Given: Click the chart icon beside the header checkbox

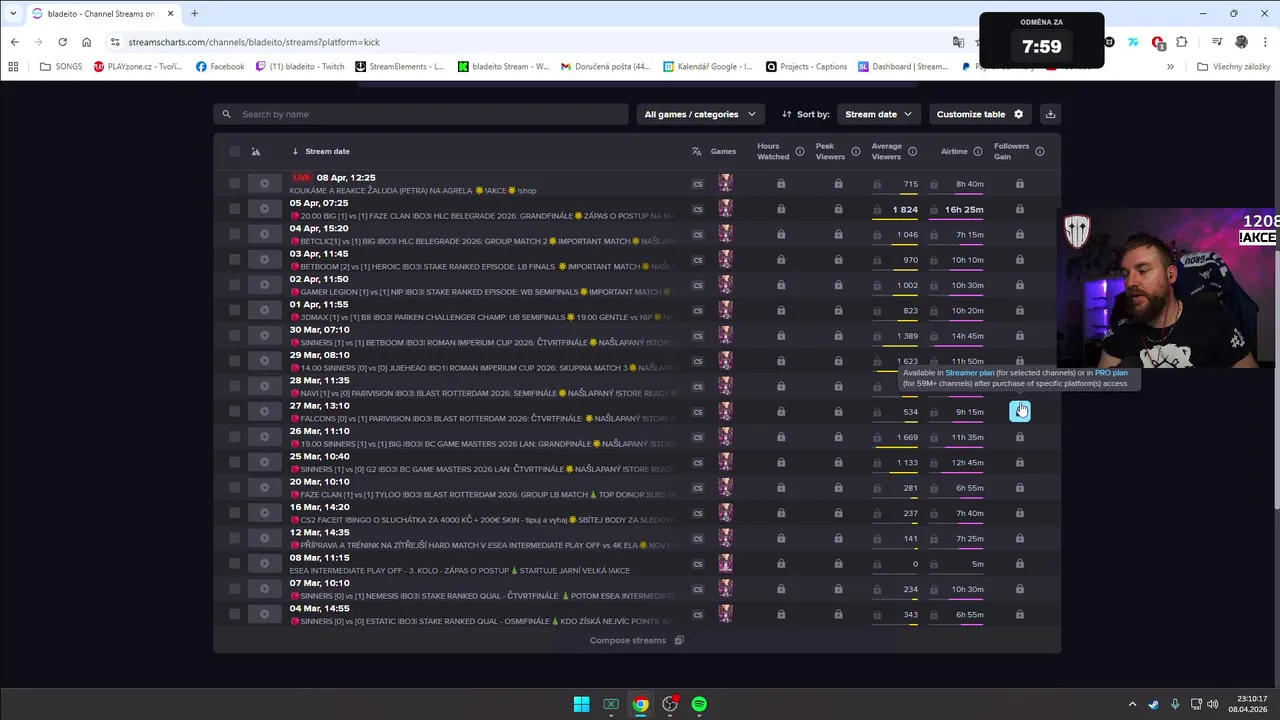Looking at the screenshot, I should pyautogui.click(x=256, y=152).
